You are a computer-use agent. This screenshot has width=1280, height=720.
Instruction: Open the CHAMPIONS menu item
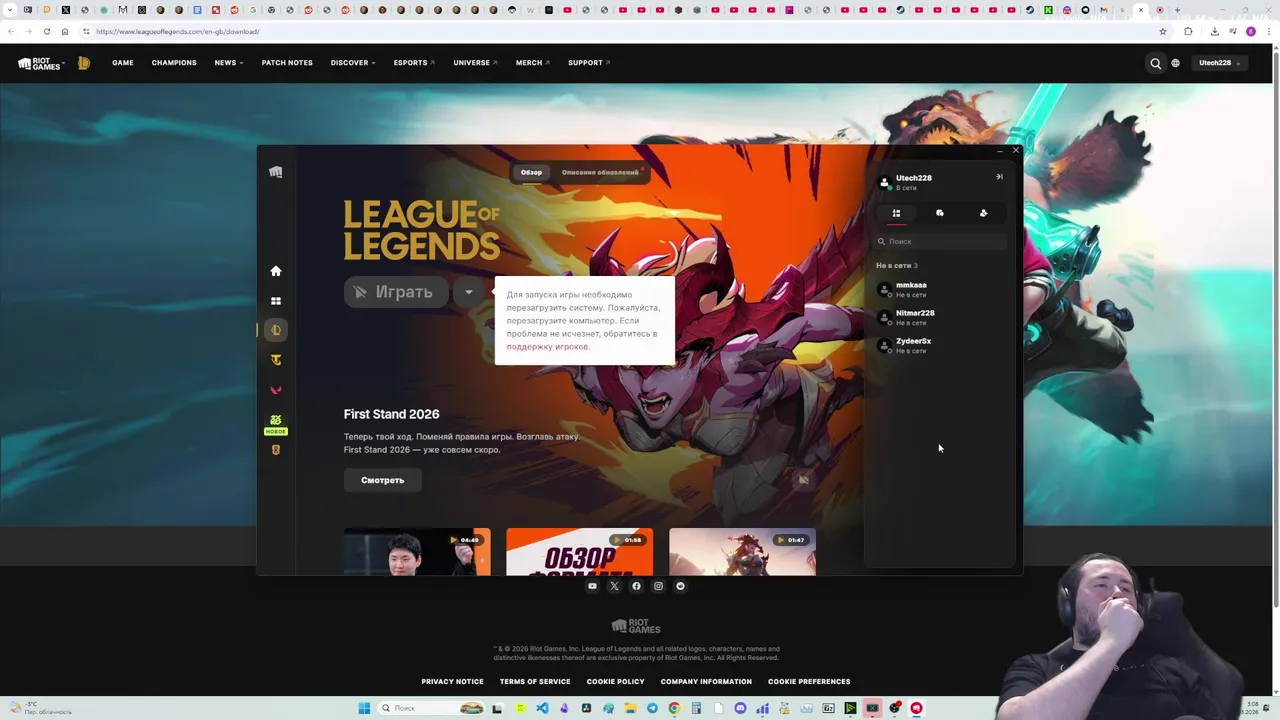pyautogui.click(x=174, y=63)
